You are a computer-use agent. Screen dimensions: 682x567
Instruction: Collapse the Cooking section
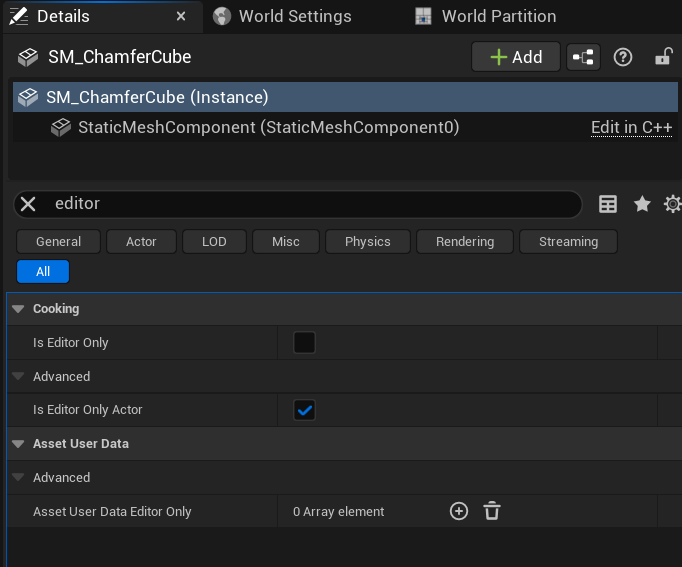coord(19,309)
